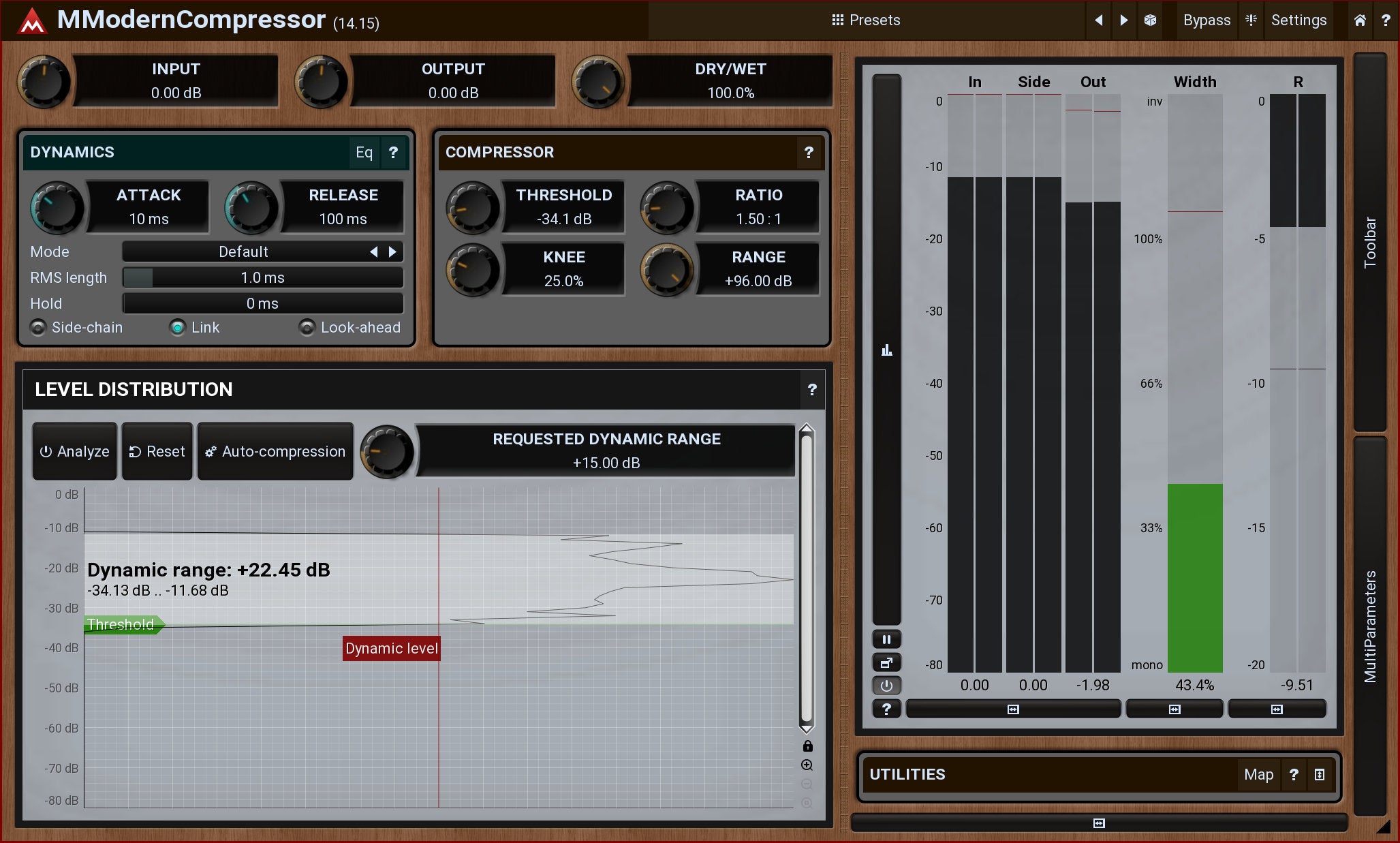Click the Analyze button
The height and width of the screenshot is (843, 1400).
point(74,451)
